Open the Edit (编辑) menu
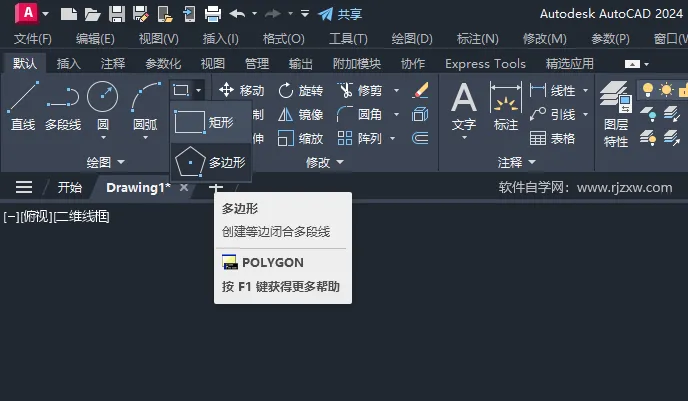This screenshot has width=688, height=401. 95,39
